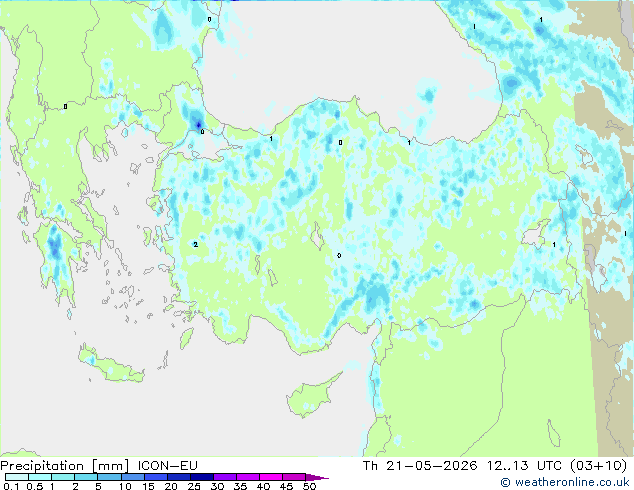Select the '45' legend label
634x490 pixels.
pos(286,486)
